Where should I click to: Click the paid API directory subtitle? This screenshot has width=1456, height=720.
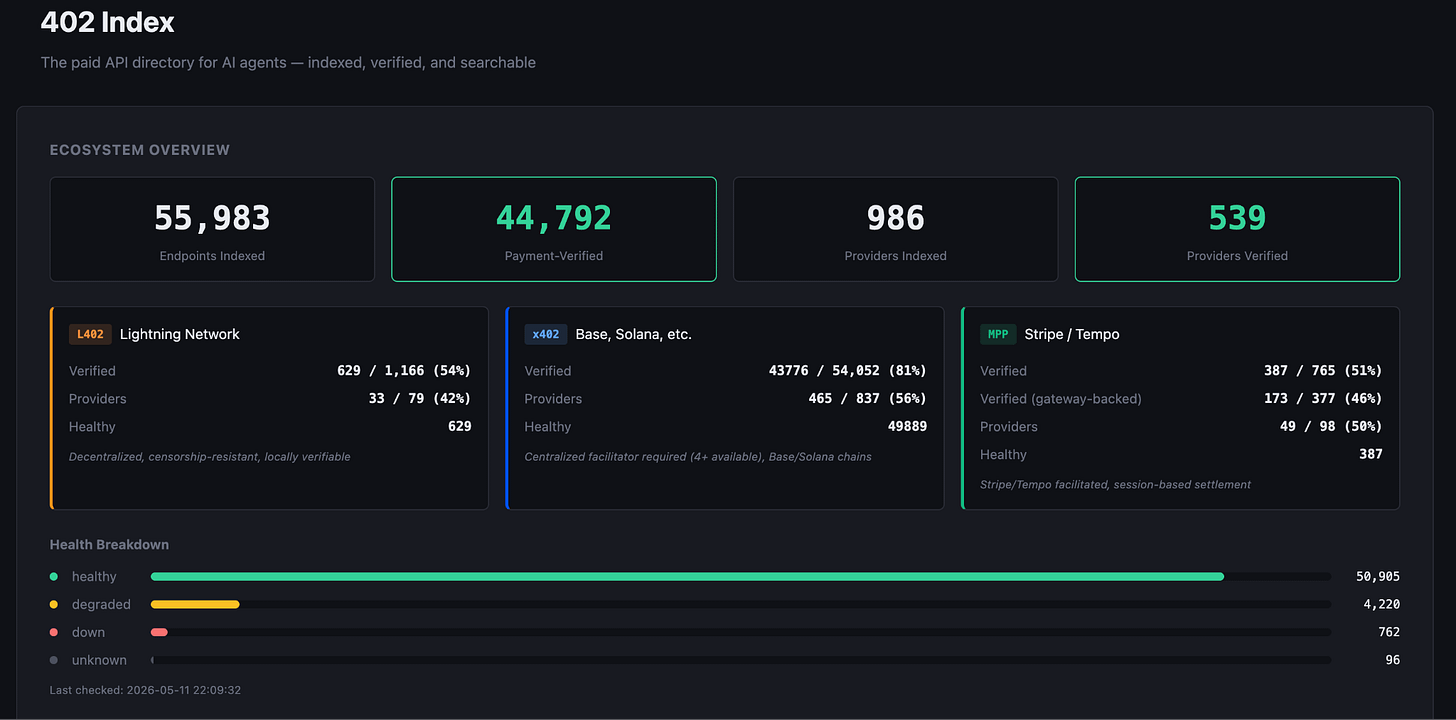coord(288,63)
